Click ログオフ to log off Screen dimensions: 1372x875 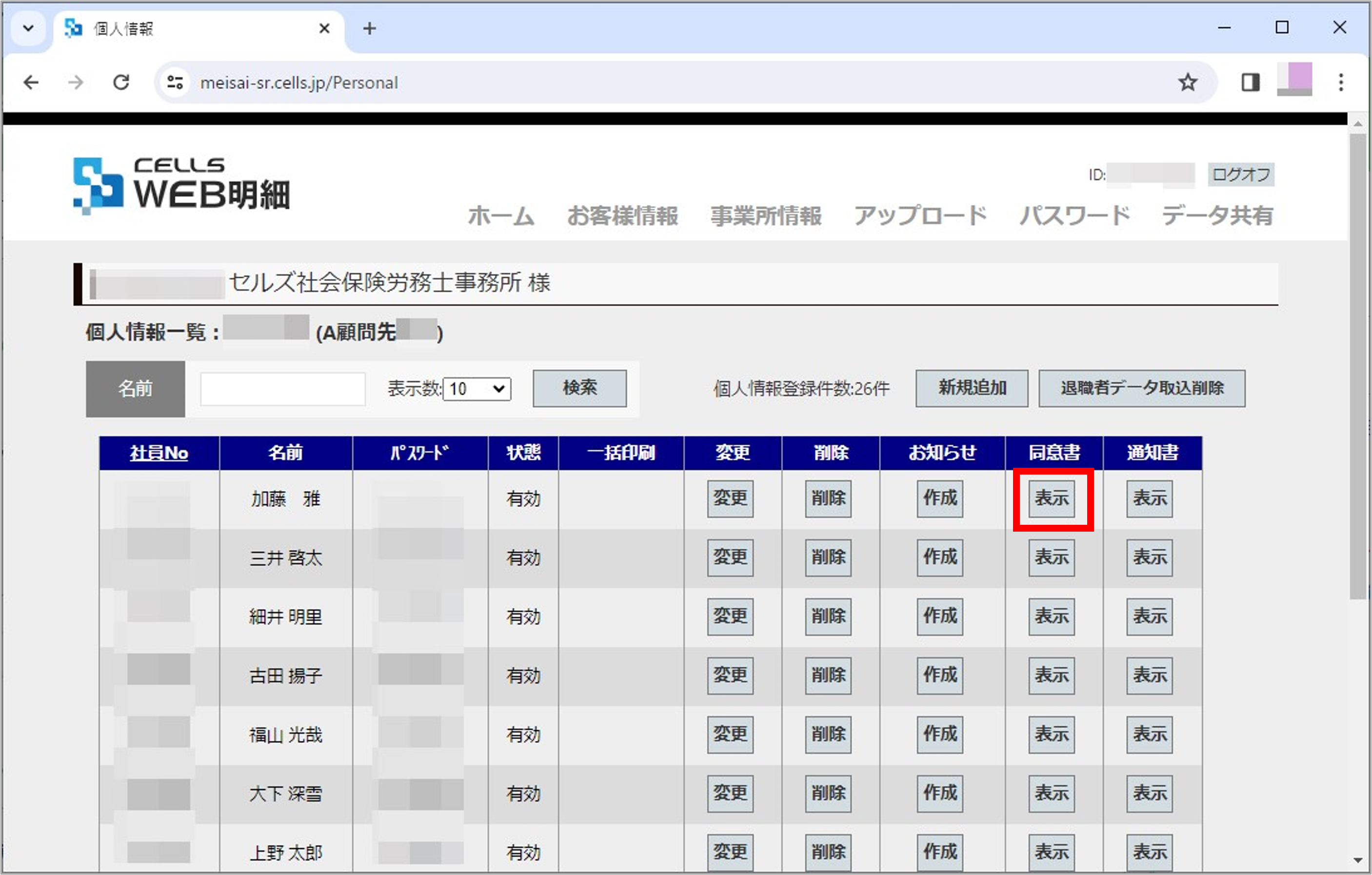point(1240,175)
